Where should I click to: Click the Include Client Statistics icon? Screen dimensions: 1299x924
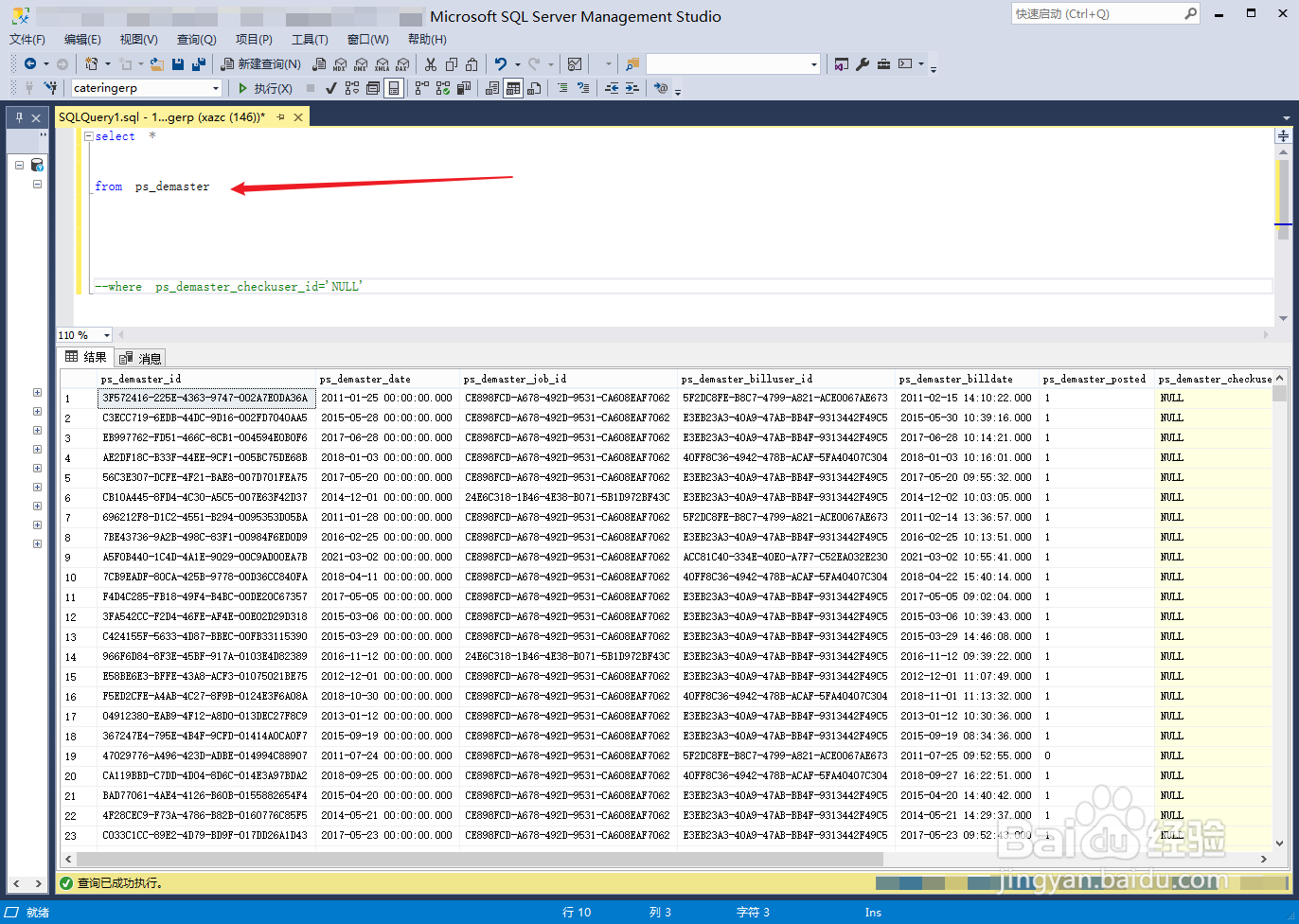tap(464, 88)
